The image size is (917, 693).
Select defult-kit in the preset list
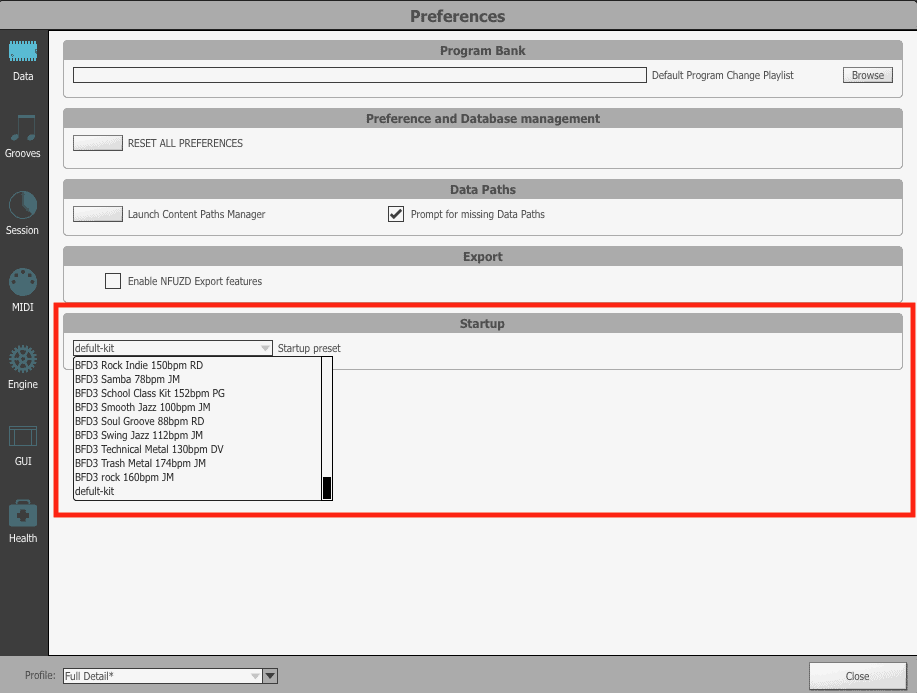point(198,491)
